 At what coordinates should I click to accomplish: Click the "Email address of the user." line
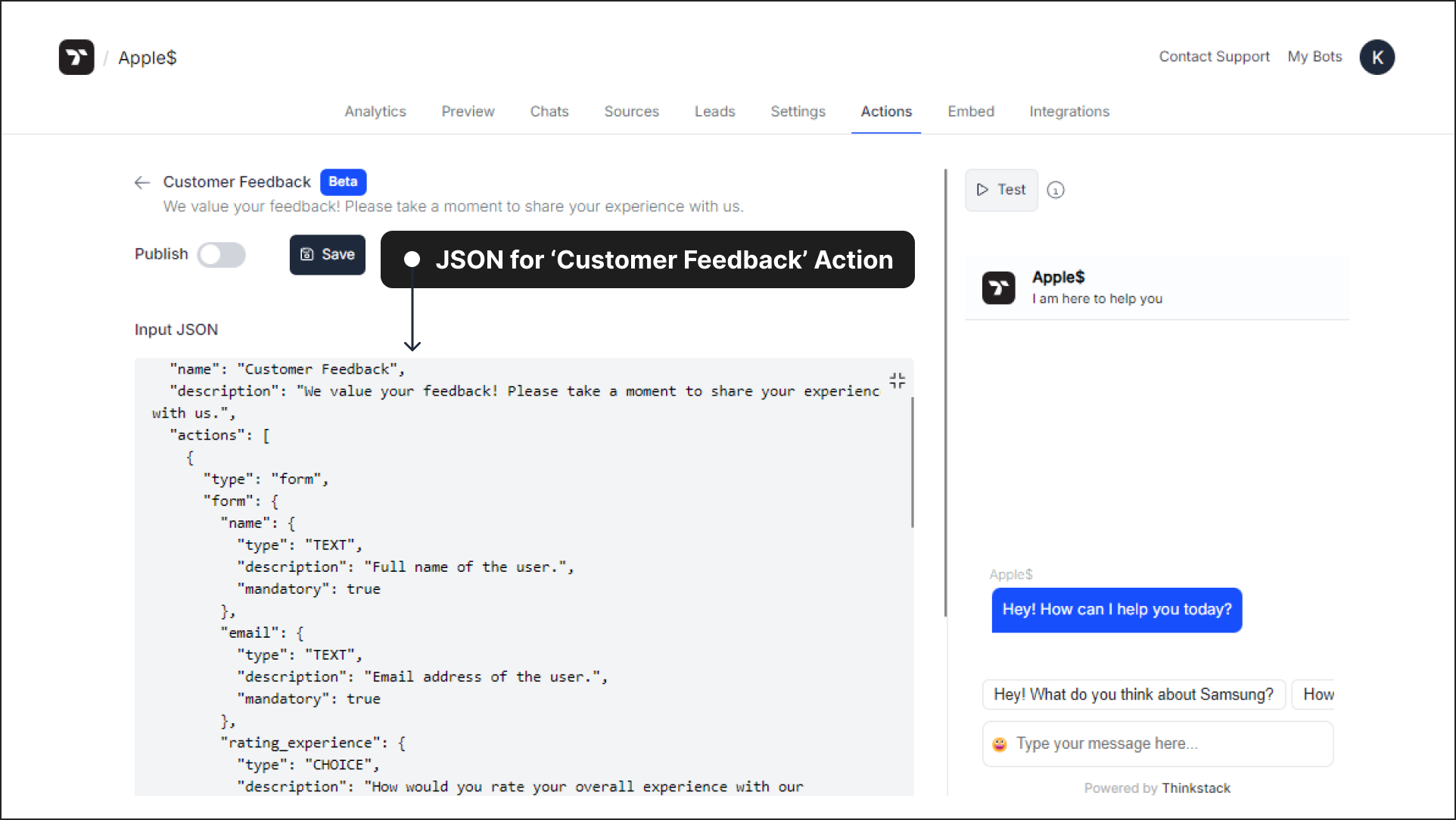[422, 676]
